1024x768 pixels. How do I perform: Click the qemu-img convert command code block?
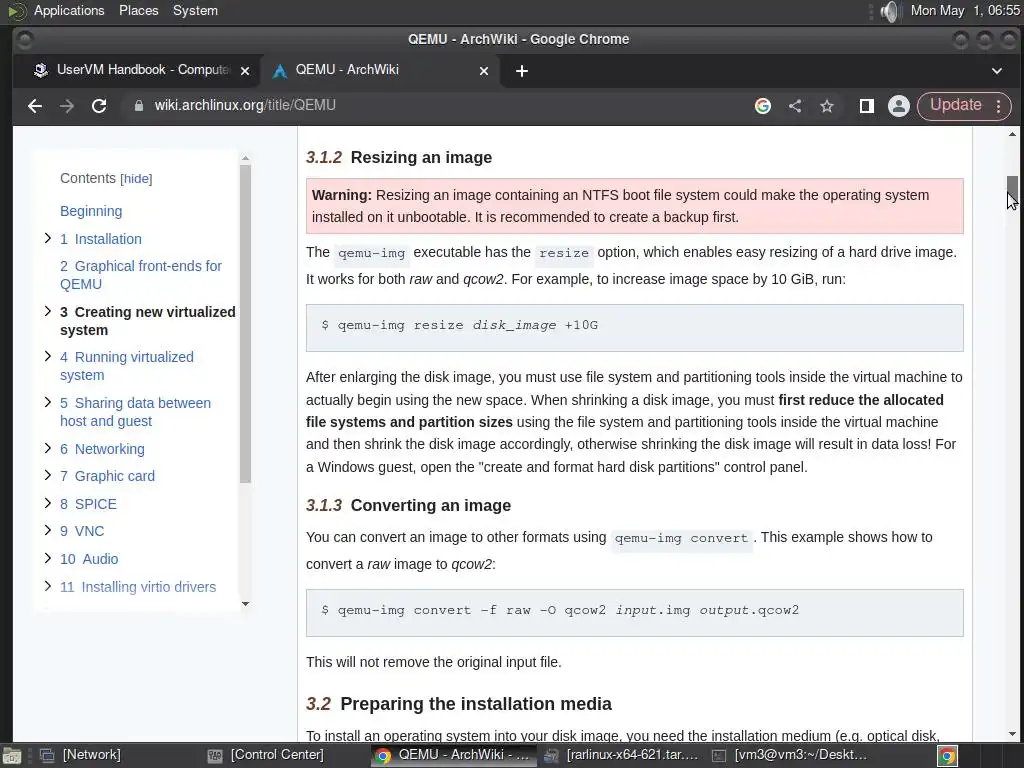[635, 613]
